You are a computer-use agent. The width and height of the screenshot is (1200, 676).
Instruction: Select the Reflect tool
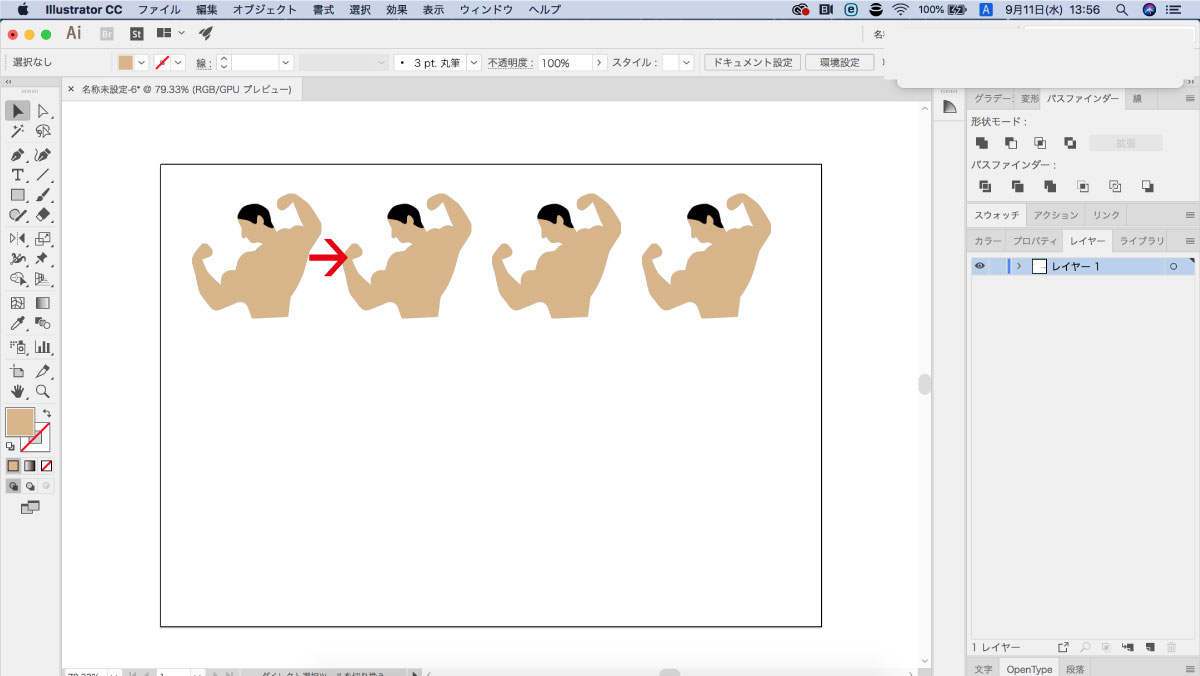18,239
